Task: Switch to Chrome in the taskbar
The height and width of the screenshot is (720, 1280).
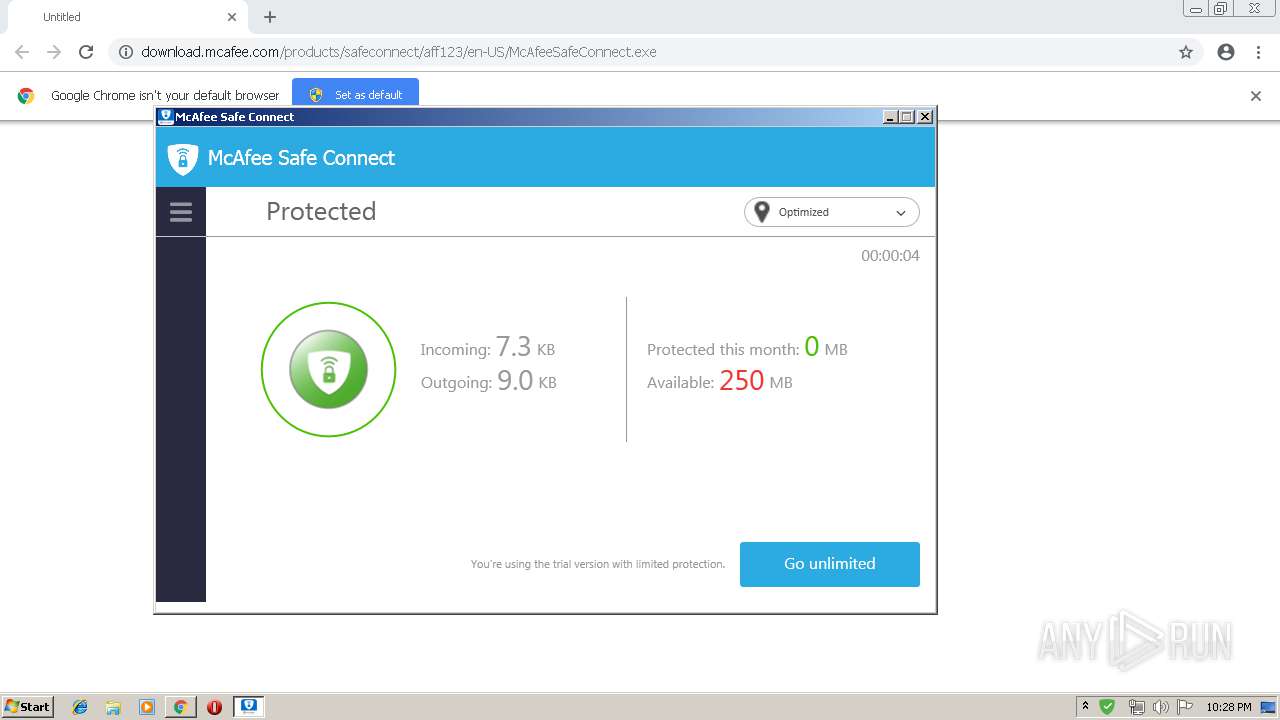Action: point(180,707)
